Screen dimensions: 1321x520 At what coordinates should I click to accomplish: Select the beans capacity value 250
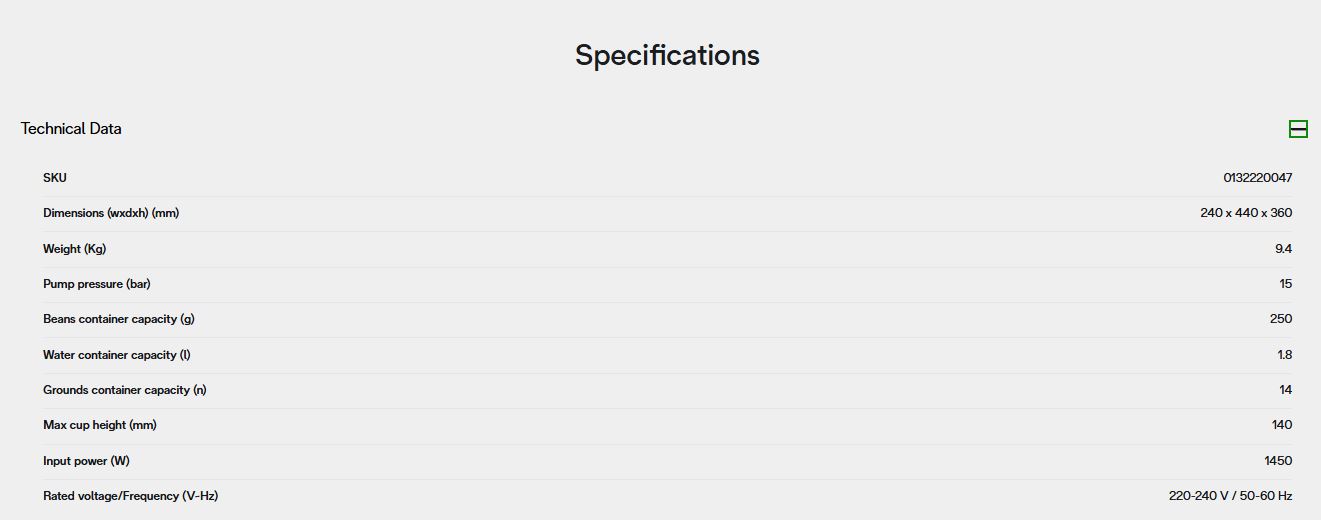click(x=1281, y=319)
